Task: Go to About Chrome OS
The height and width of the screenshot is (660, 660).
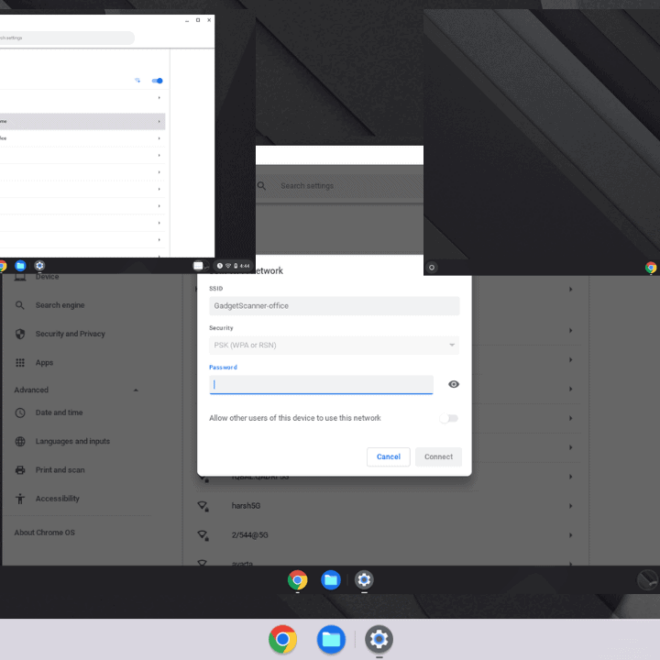Action: pyautogui.click(x=44, y=532)
